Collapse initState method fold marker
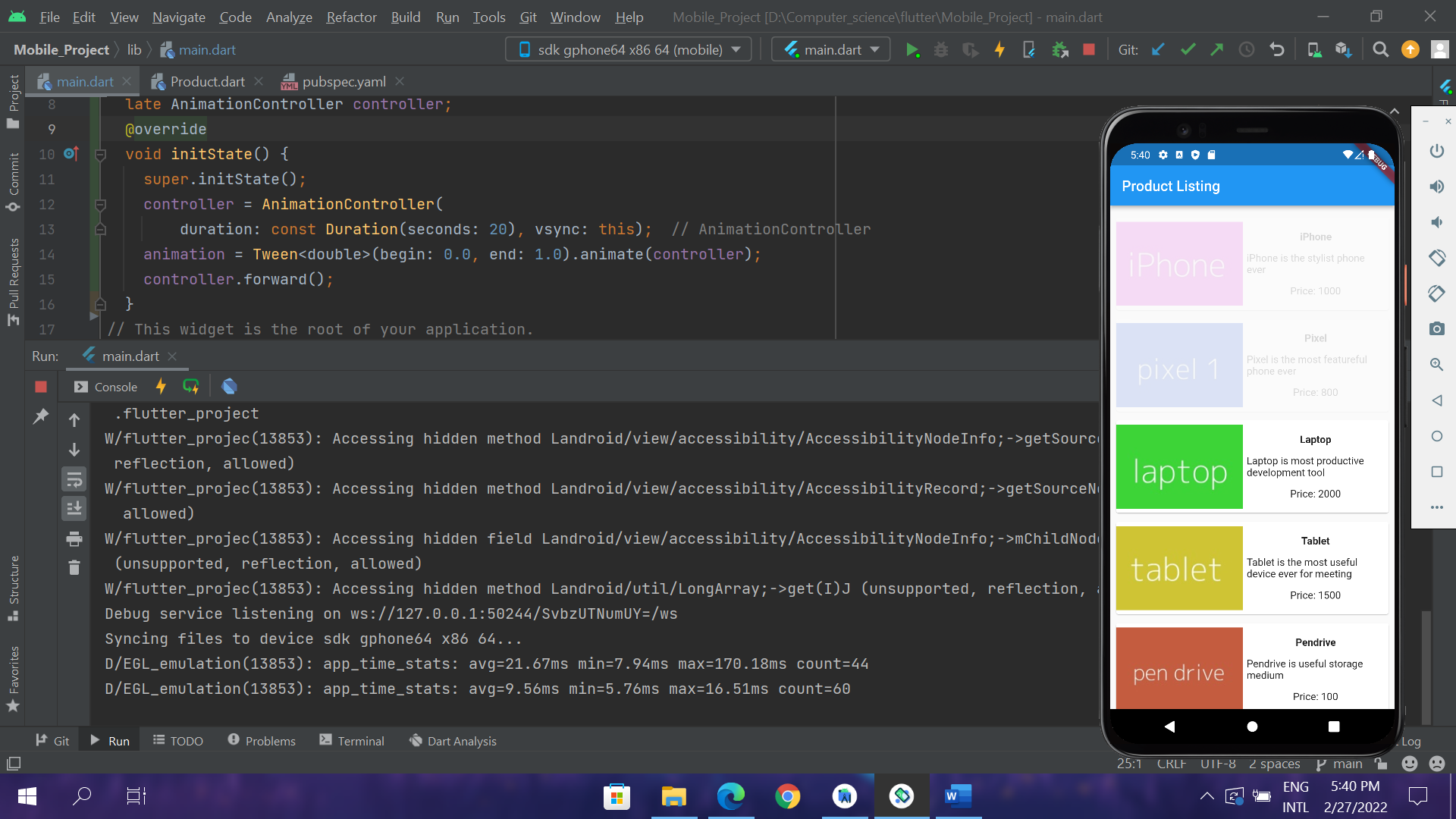This screenshot has height=819, width=1456. (x=100, y=155)
